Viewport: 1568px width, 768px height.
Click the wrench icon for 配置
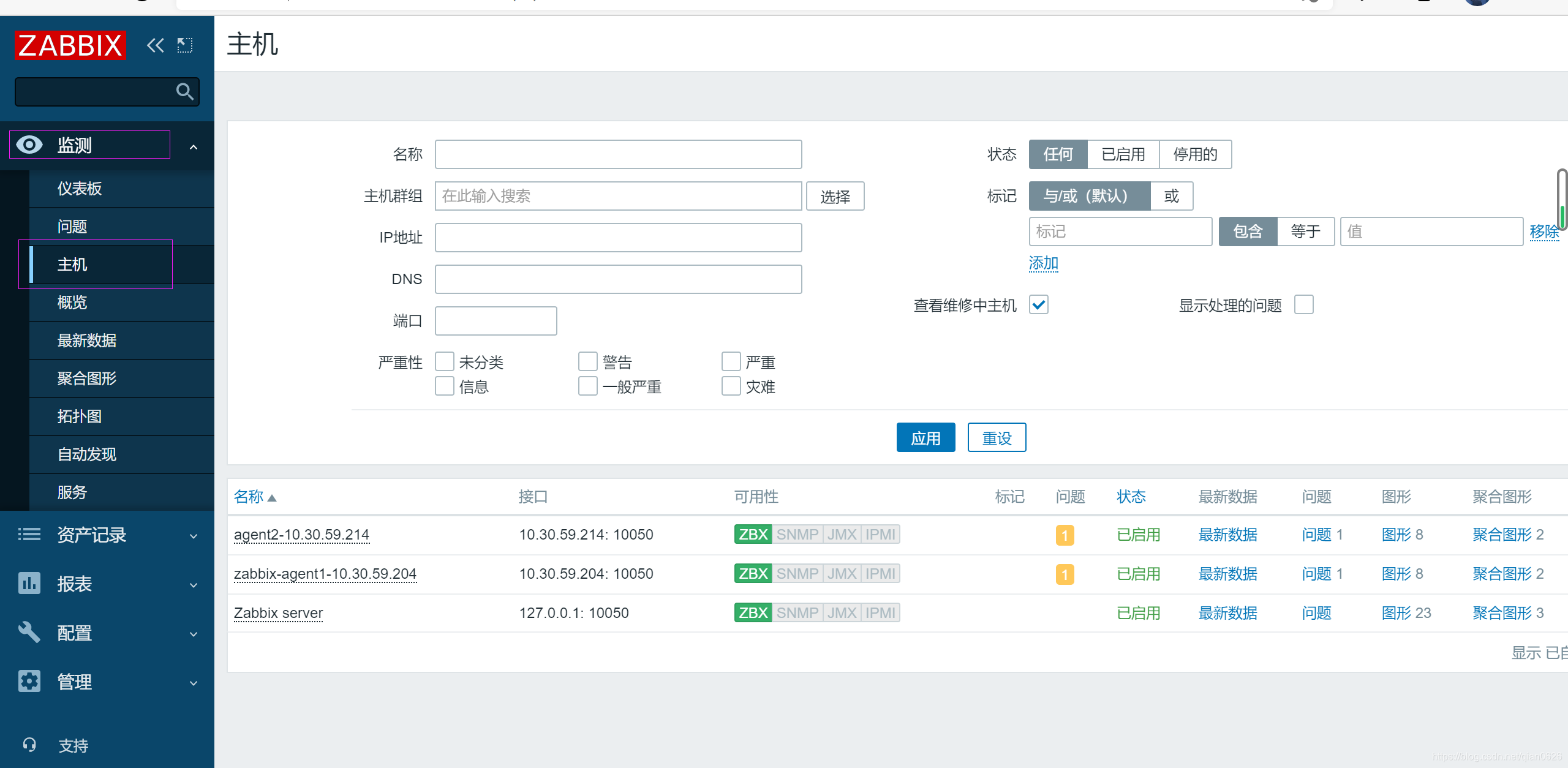click(29, 633)
